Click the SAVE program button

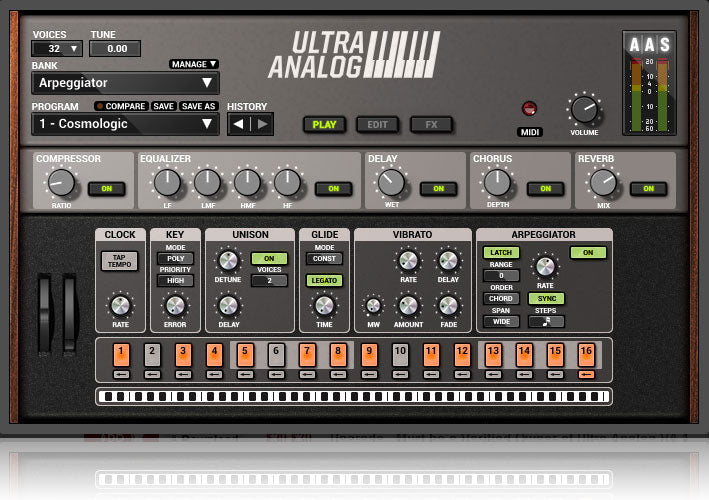tap(163, 106)
